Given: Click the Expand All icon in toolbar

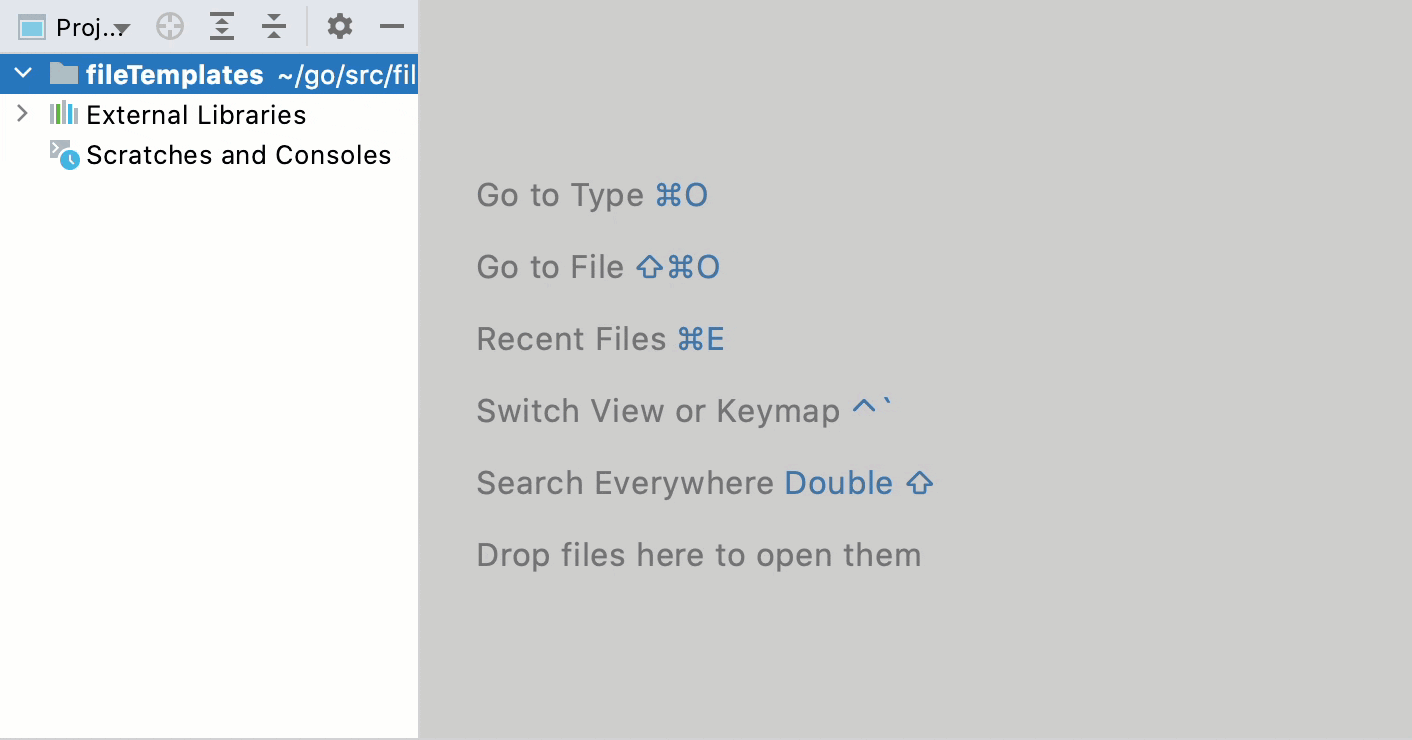Looking at the screenshot, I should coord(221,27).
